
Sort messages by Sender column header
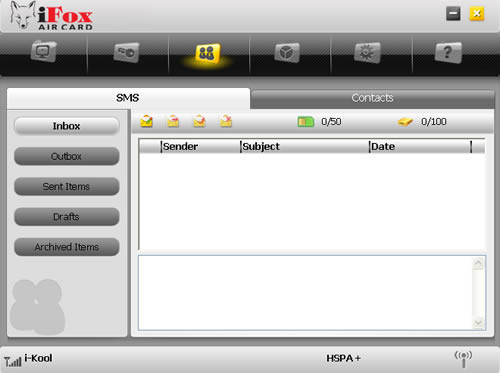pos(200,146)
